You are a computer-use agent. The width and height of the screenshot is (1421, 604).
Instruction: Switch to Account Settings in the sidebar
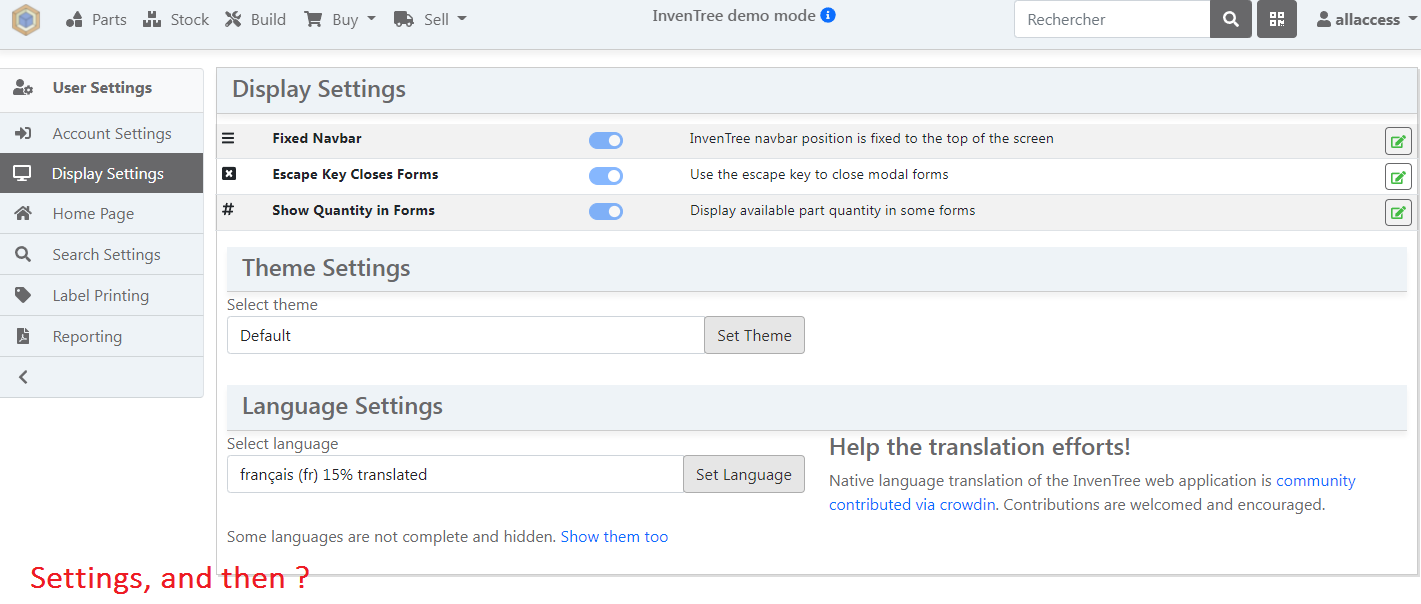coord(112,132)
